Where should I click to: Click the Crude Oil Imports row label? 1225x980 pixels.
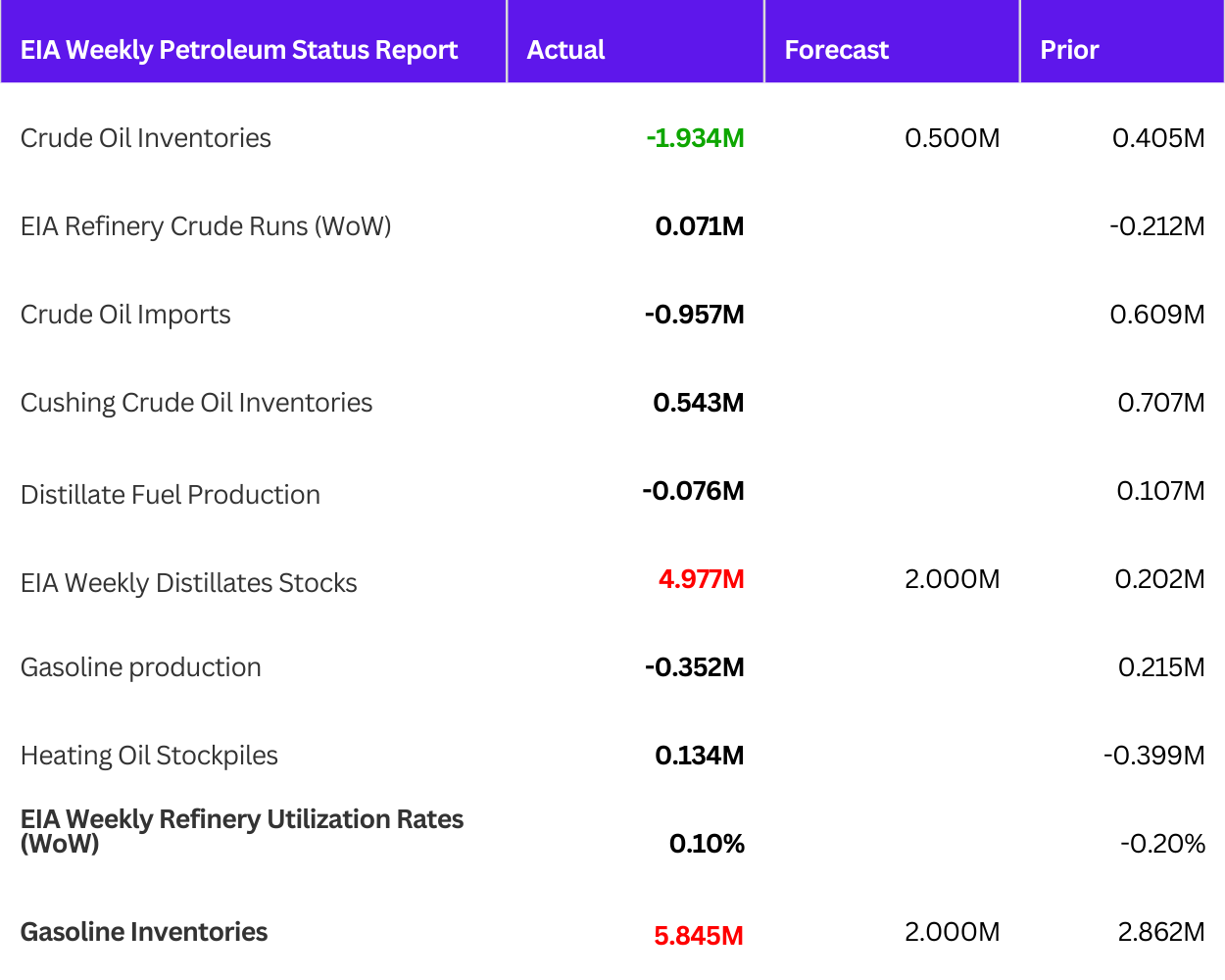[x=125, y=315]
